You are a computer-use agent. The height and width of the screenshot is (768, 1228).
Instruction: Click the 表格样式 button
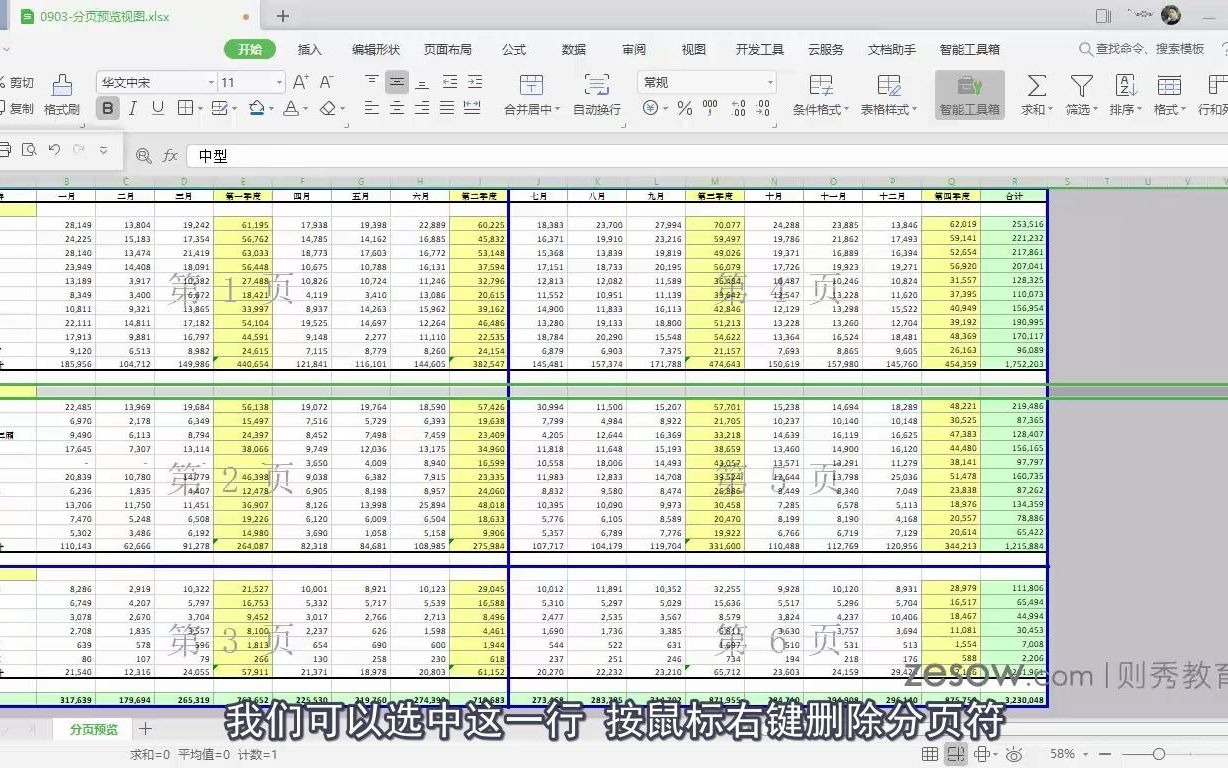click(888, 94)
